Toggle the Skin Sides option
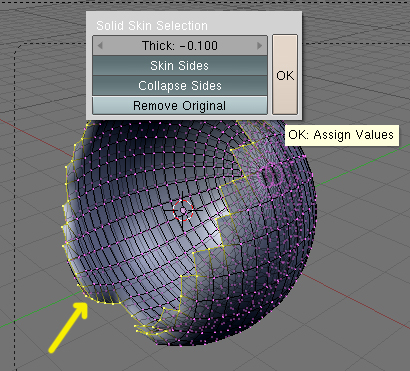This screenshot has width=410, height=371. coord(180,66)
